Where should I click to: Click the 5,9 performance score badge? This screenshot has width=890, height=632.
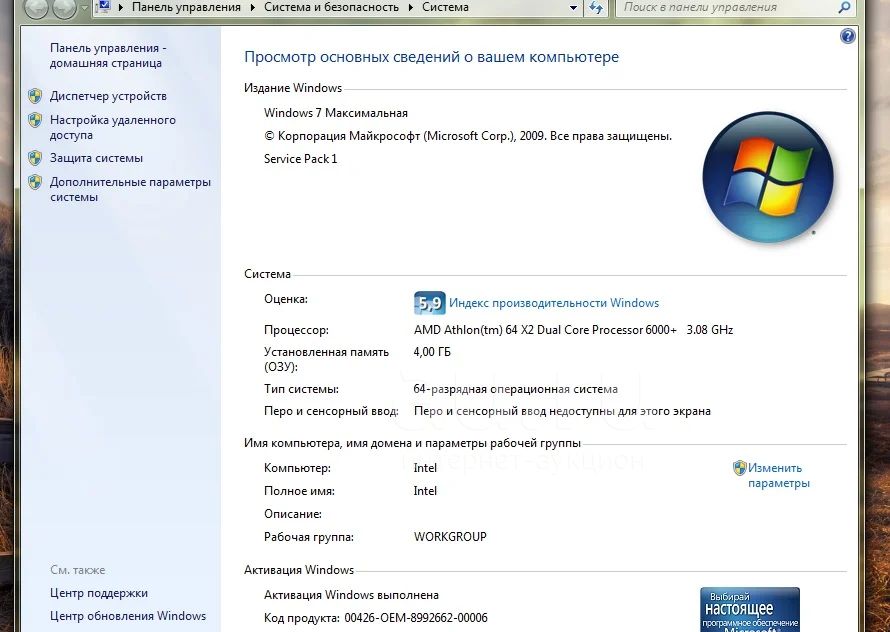[430, 303]
